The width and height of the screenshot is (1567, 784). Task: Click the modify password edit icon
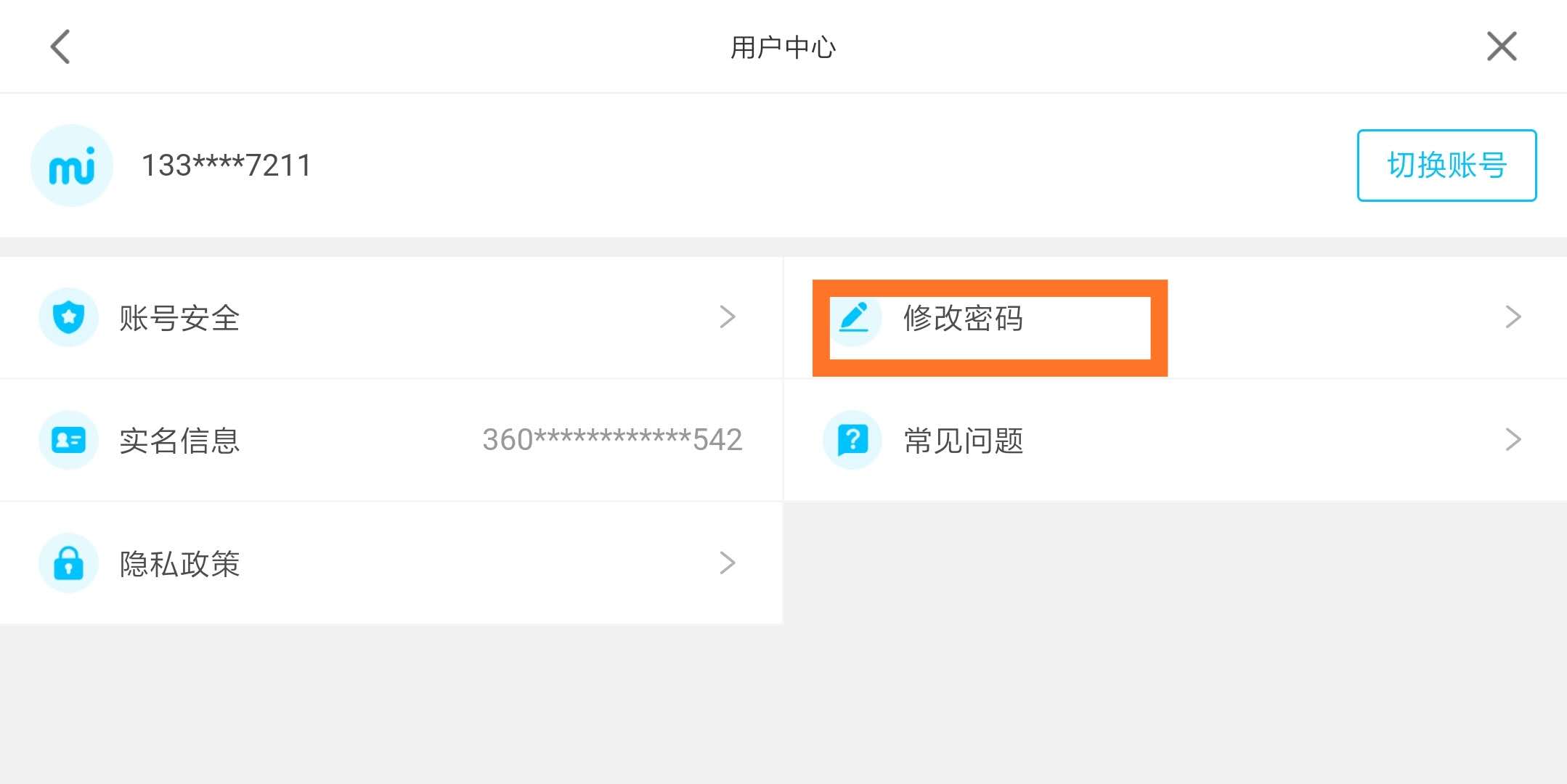pyautogui.click(x=854, y=317)
